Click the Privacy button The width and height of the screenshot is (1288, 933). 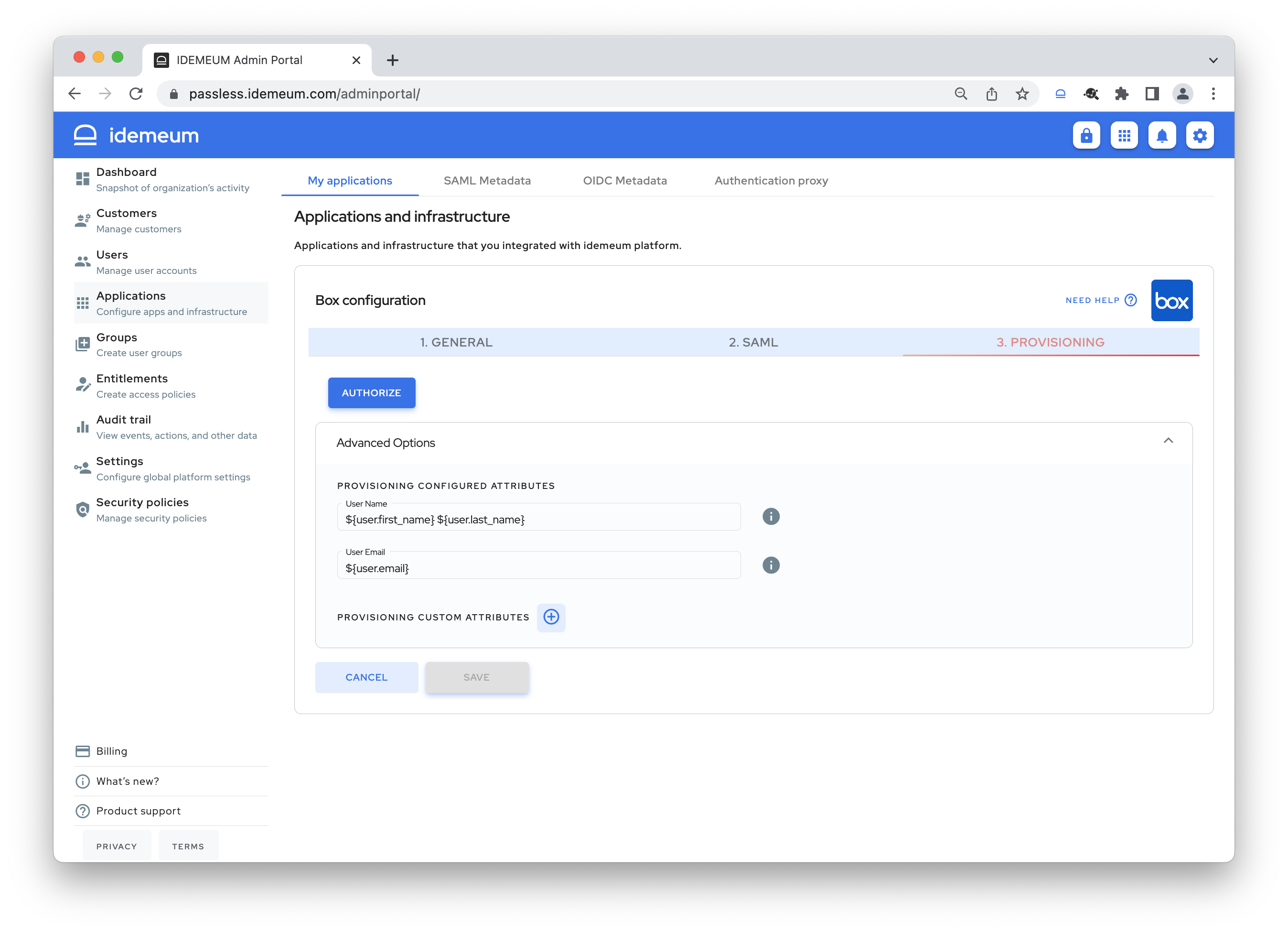117,846
